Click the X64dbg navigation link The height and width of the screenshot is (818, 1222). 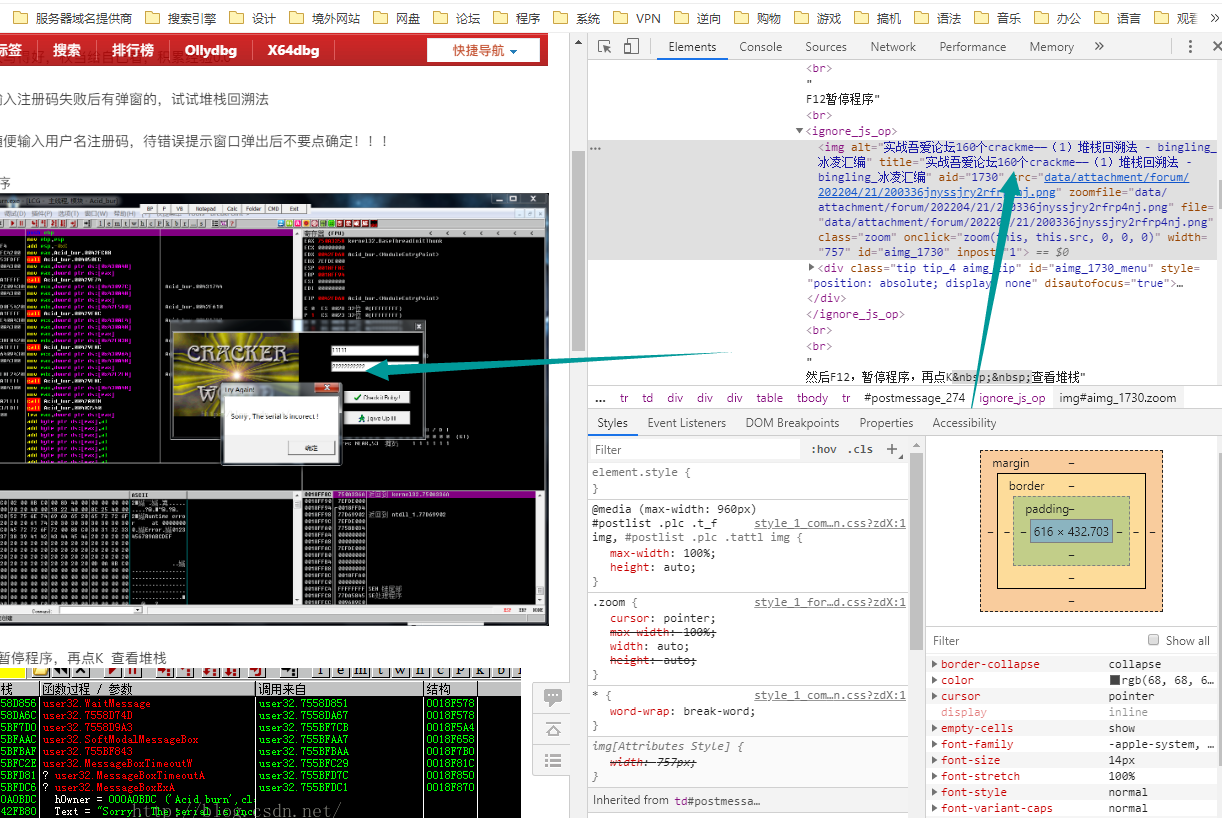(x=293, y=51)
